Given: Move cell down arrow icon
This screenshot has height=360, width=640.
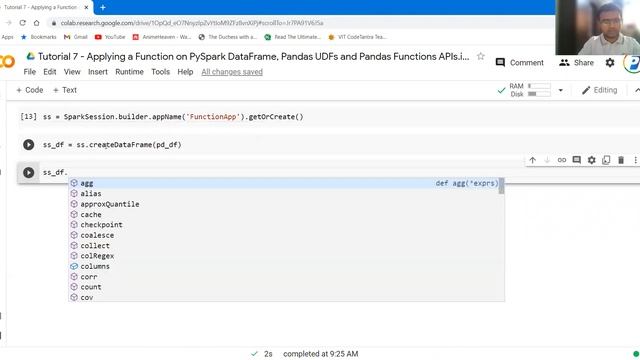Looking at the screenshot, I should [x=547, y=160].
